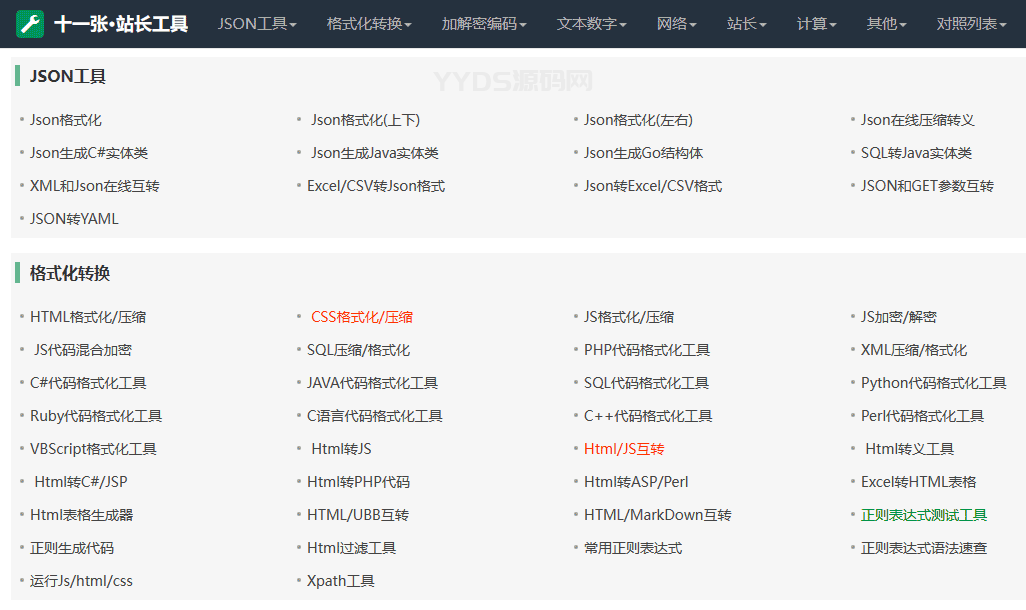Image resolution: width=1026 pixels, height=610 pixels.
Task: Open the 对照列表 menu
Action: pyautogui.click(x=972, y=24)
